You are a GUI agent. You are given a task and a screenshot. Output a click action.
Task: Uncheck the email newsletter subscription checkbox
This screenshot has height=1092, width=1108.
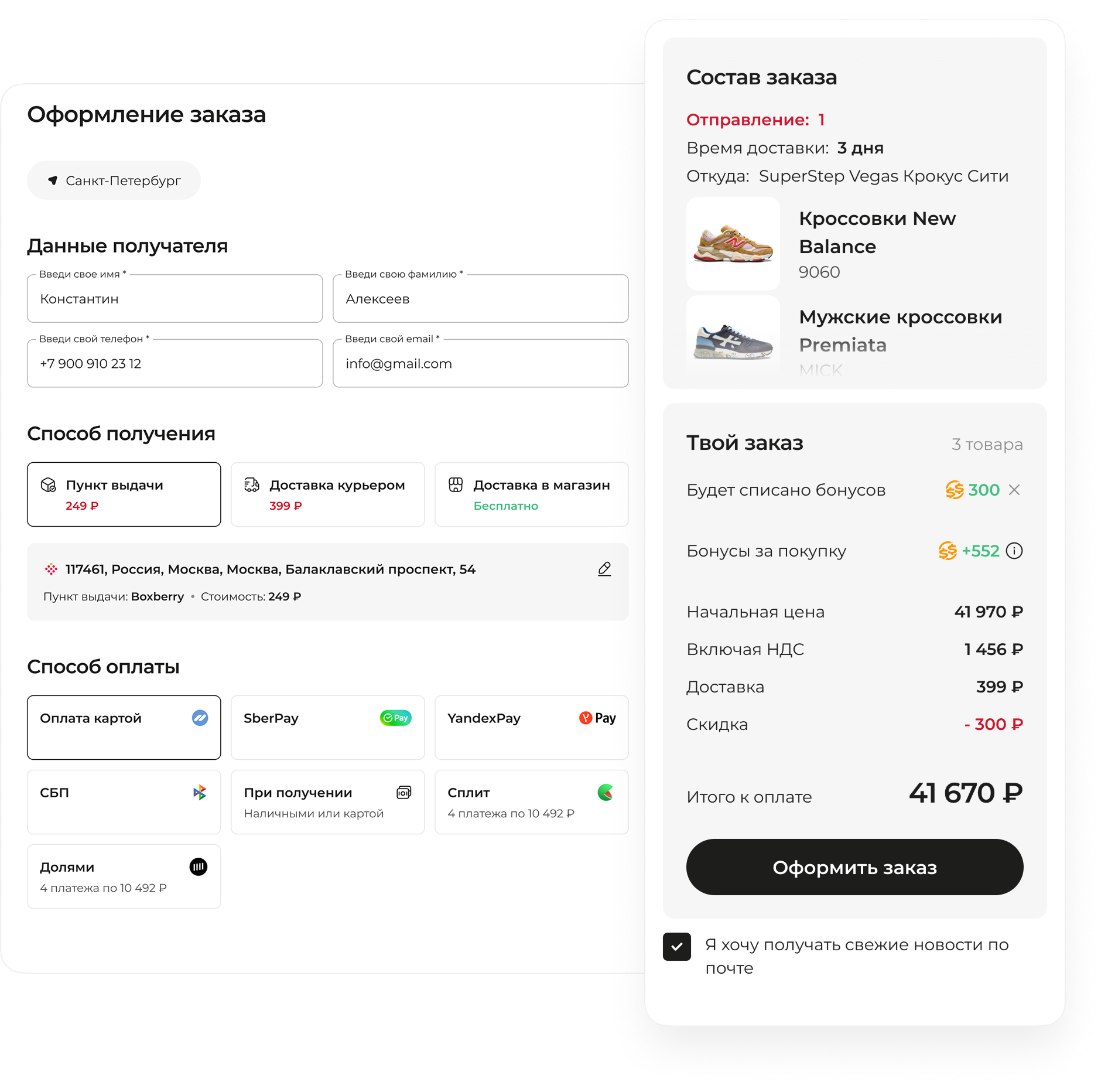[x=676, y=947]
